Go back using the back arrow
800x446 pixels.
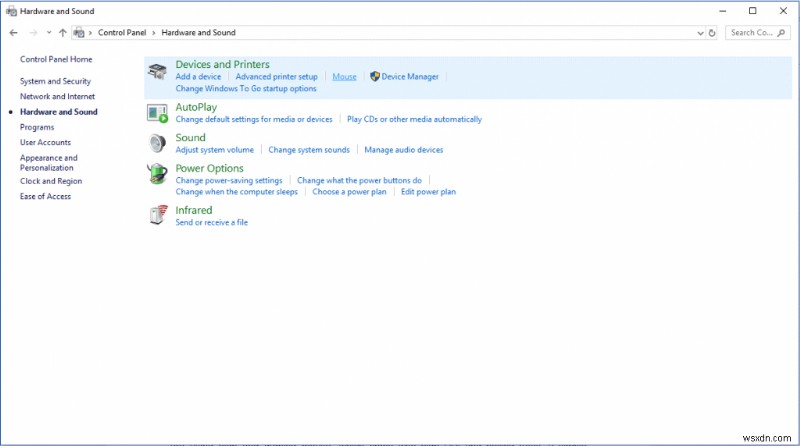[x=14, y=33]
